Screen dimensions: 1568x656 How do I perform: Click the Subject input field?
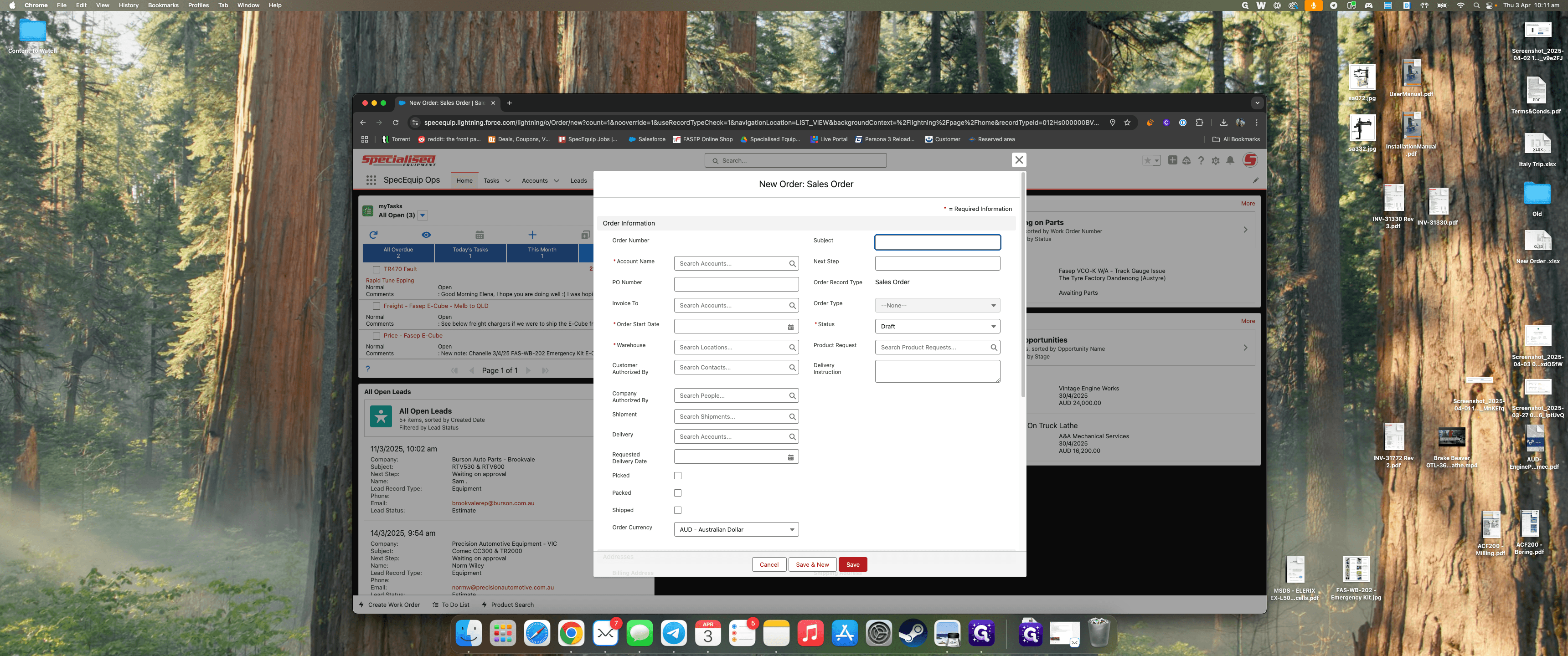click(x=938, y=242)
